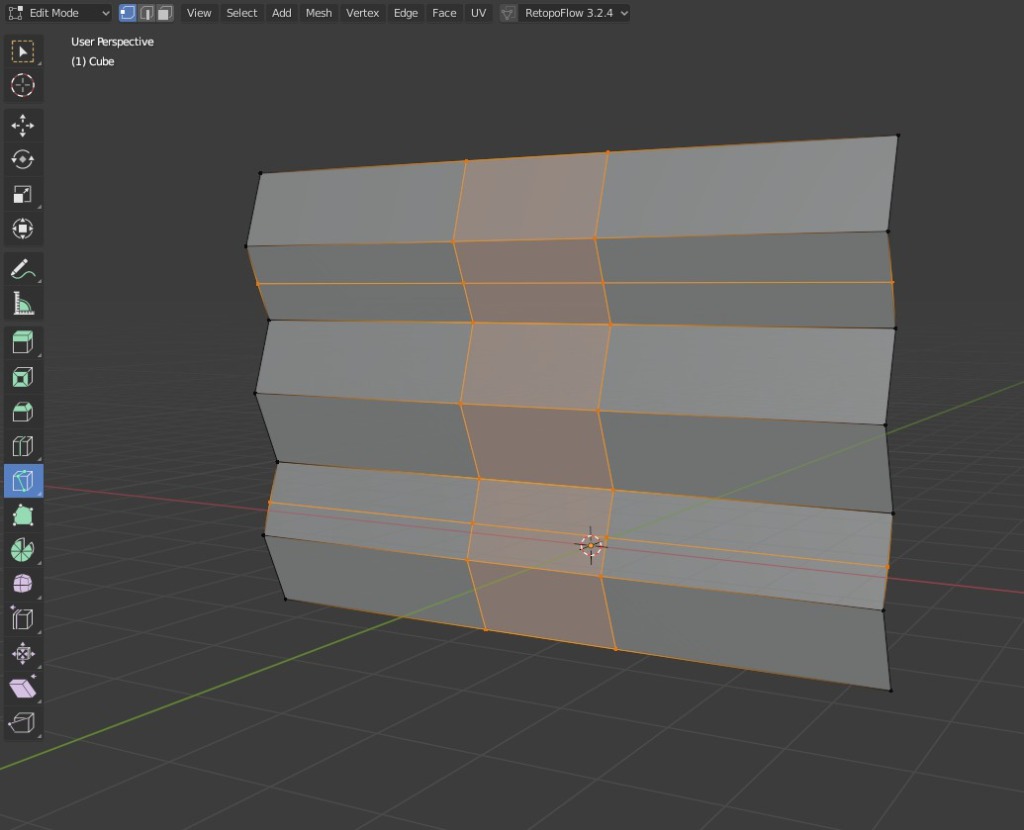Screen dimensions: 1024x830
Task: Click the RetopoFlow icon button
Action: tap(509, 13)
